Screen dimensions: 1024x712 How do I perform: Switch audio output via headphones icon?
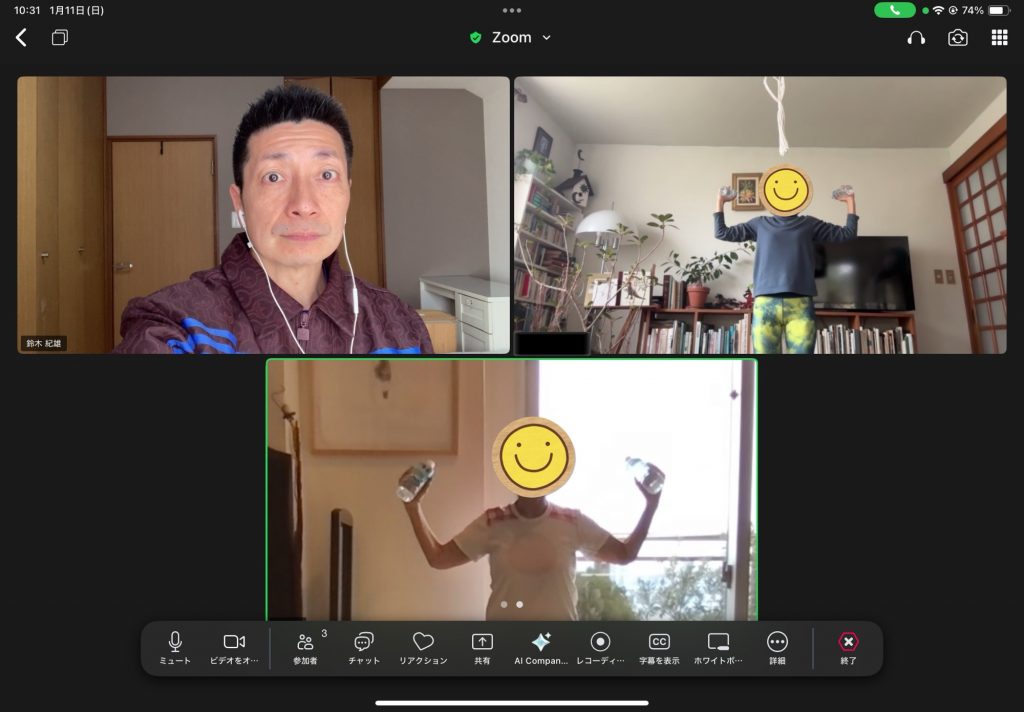916,38
